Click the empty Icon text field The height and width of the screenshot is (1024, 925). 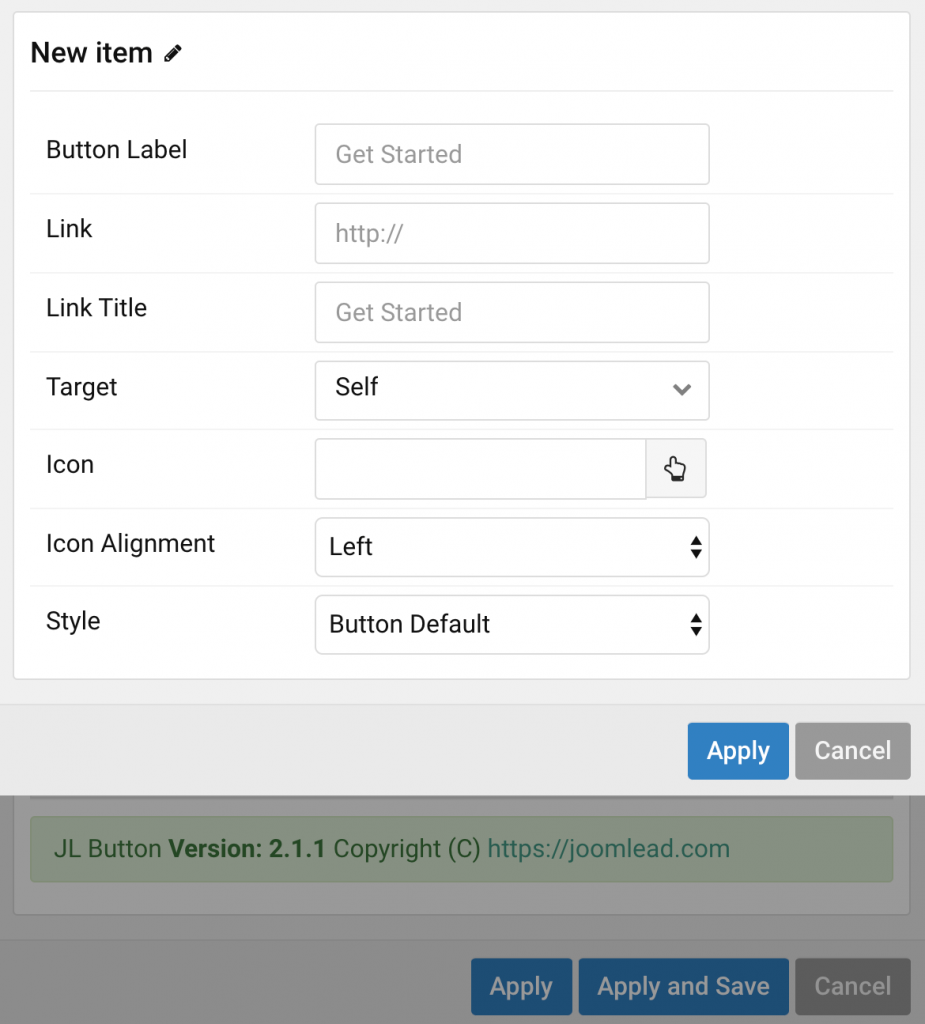(480, 468)
